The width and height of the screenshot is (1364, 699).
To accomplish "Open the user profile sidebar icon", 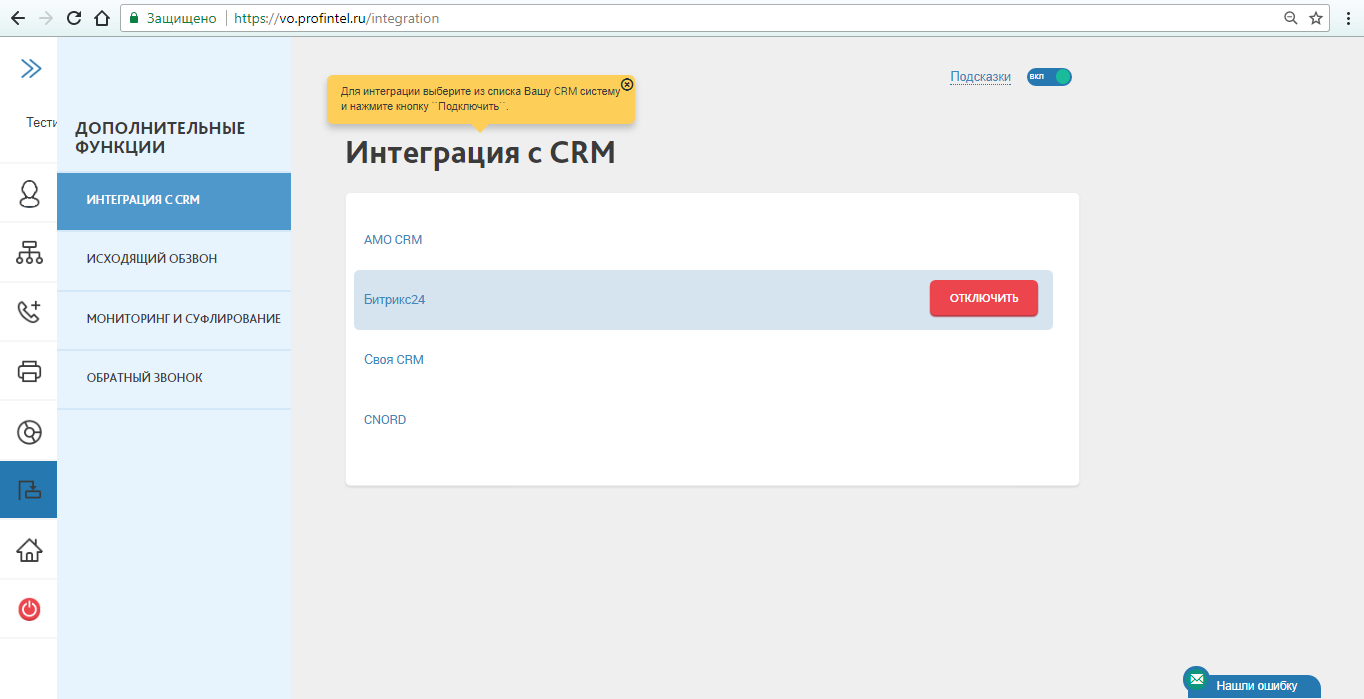I will (x=29, y=193).
